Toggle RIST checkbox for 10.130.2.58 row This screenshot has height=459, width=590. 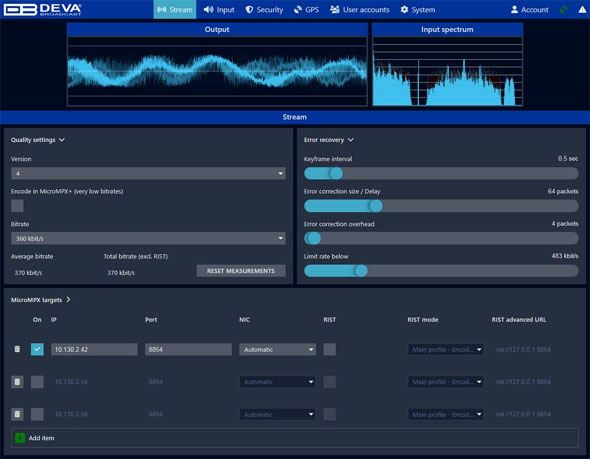click(330, 414)
